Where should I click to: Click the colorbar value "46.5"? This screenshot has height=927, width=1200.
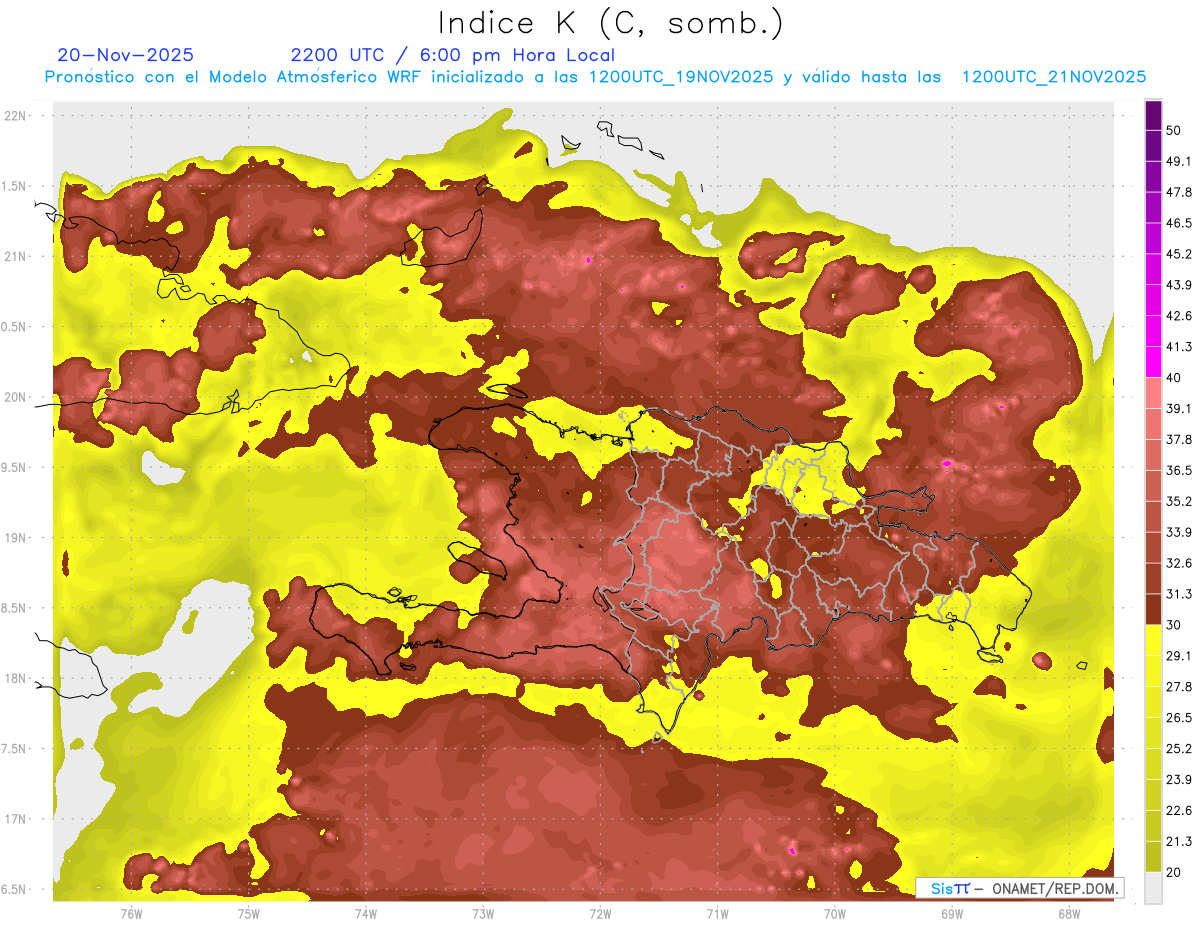(x=1179, y=223)
